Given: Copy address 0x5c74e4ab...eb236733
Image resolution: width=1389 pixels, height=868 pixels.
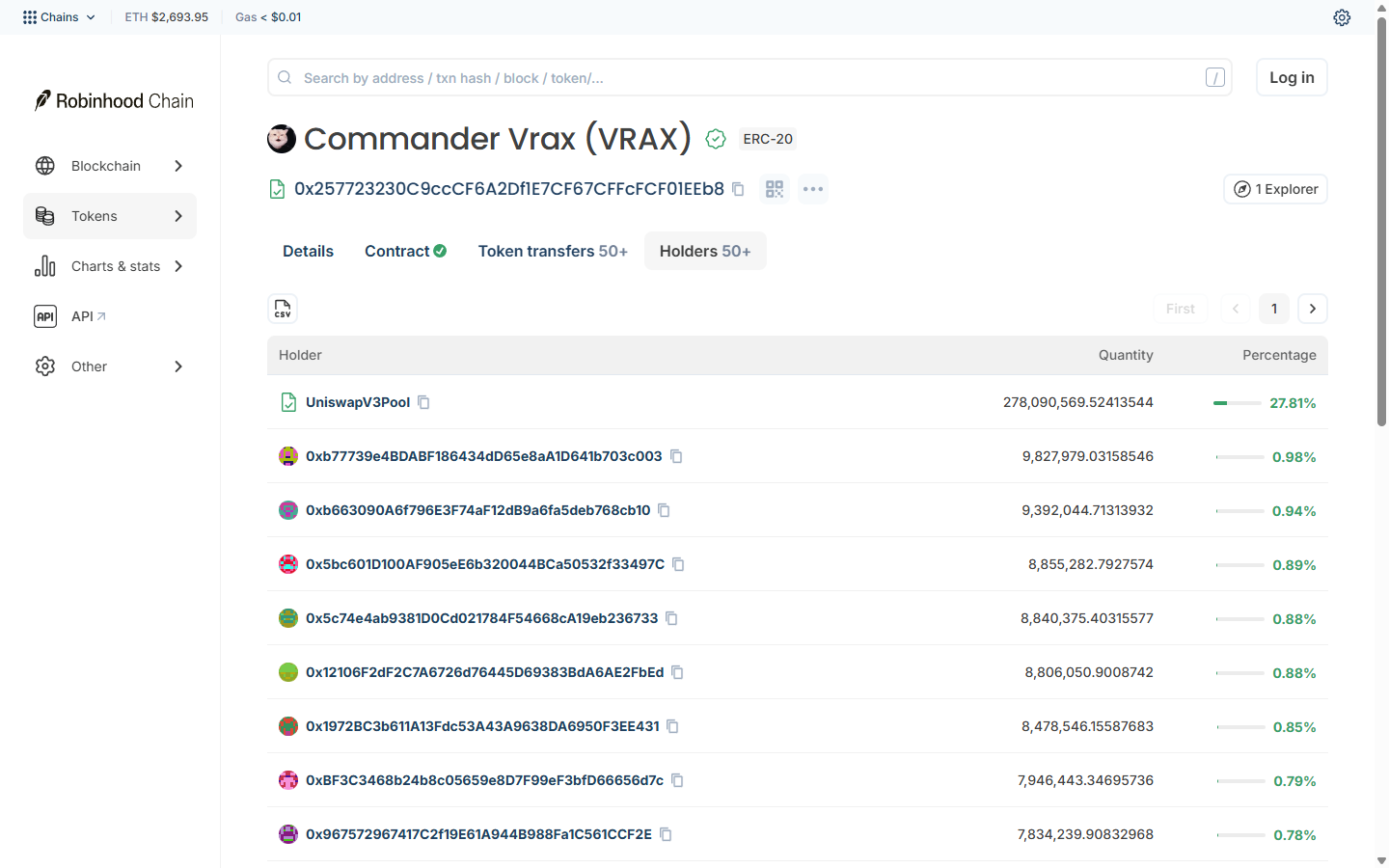Looking at the screenshot, I should pyautogui.click(x=671, y=618).
